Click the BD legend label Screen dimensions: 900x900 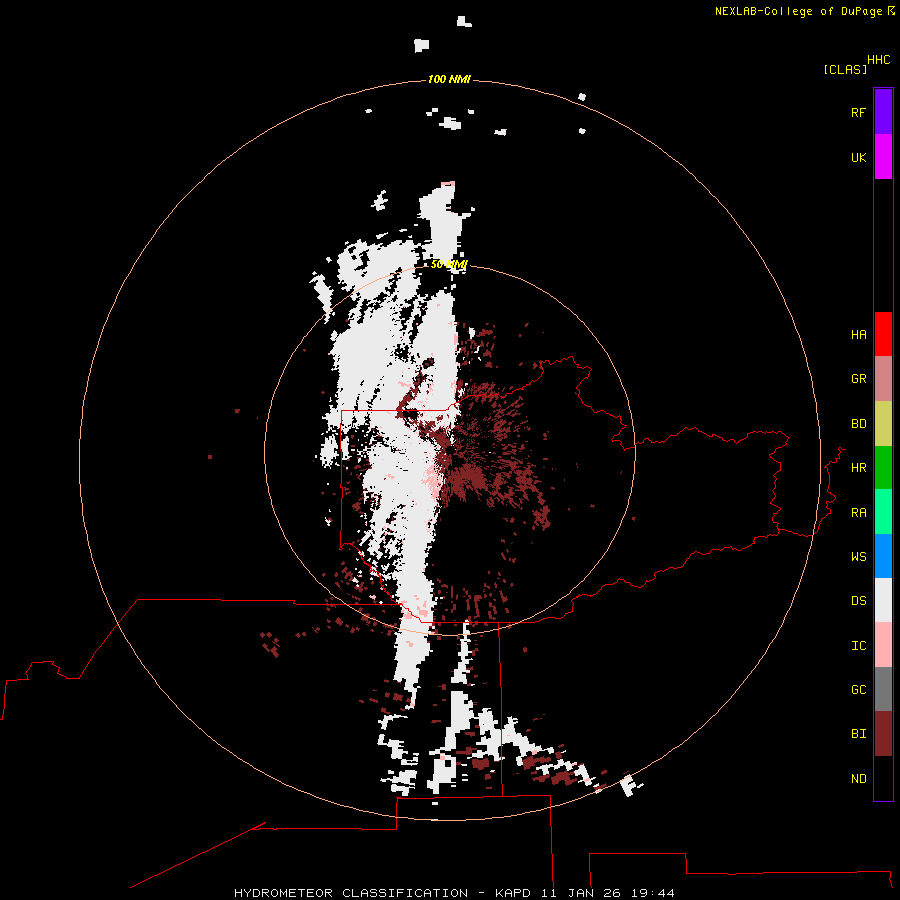point(858,424)
